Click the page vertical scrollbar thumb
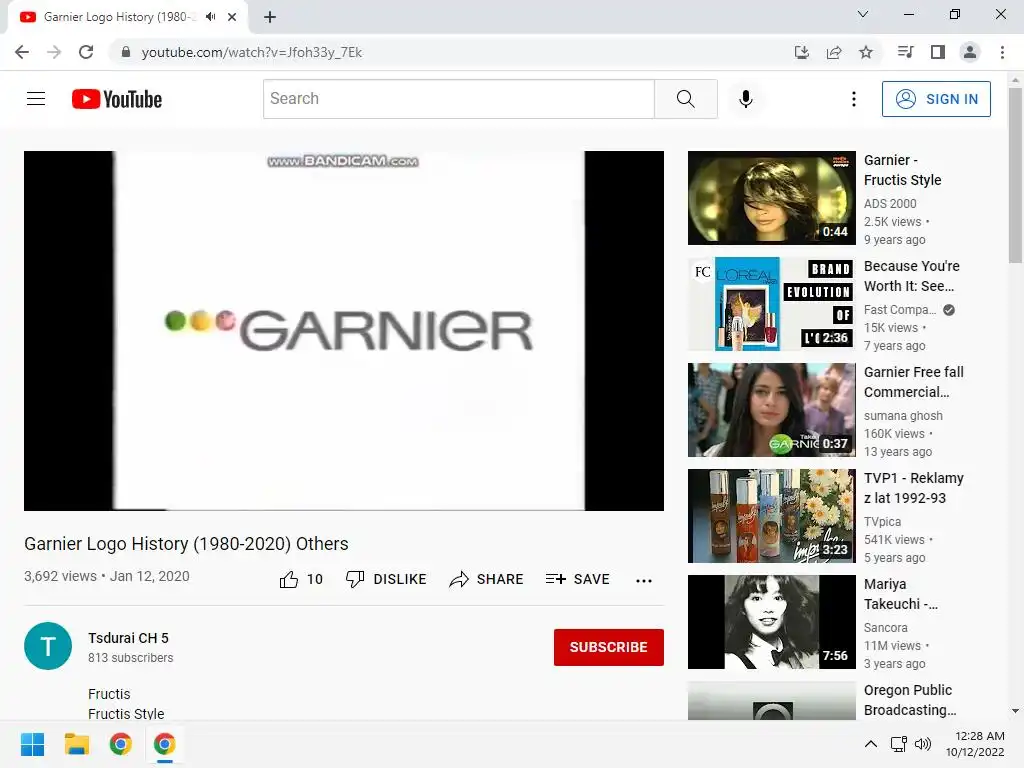This screenshot has height=768, width=1024. 1015,176
